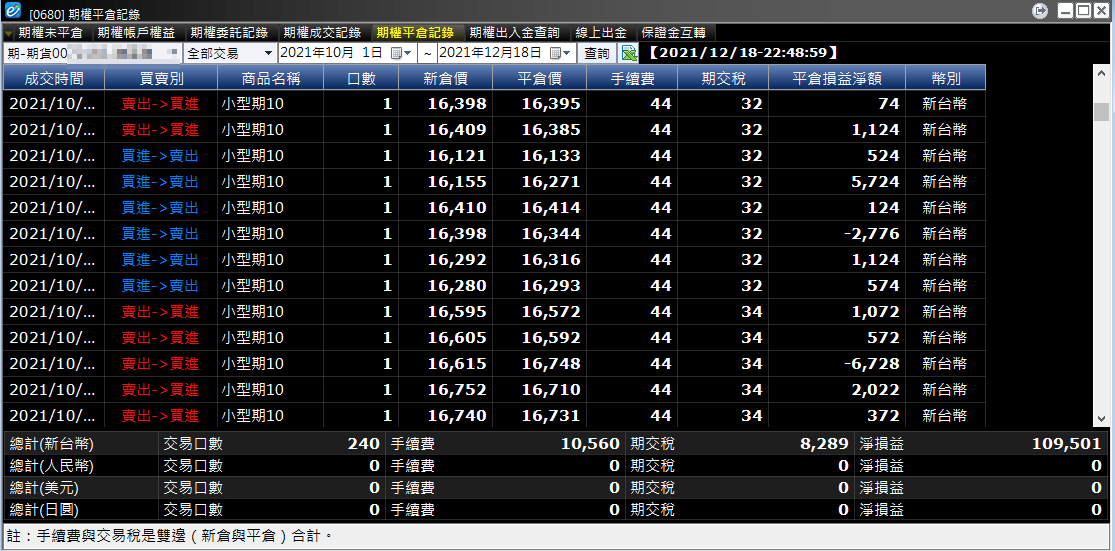This screenshot has width=1115, height=551.
Task: Click the 查詢 query button
Action: (x=597, y=53)
